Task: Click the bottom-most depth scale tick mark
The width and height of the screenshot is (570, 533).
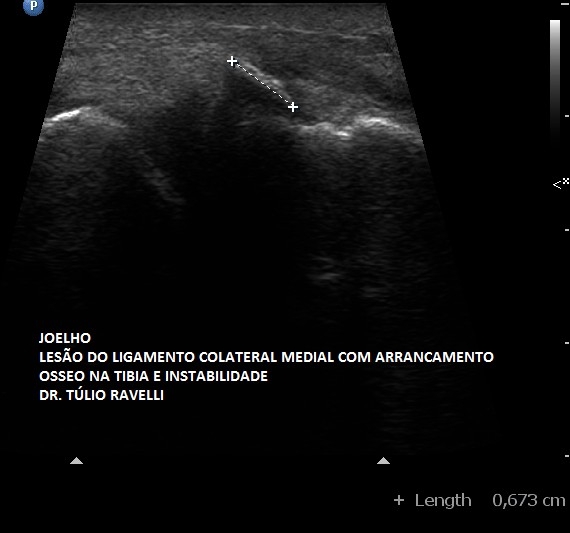Action: [x=567, y=456]
